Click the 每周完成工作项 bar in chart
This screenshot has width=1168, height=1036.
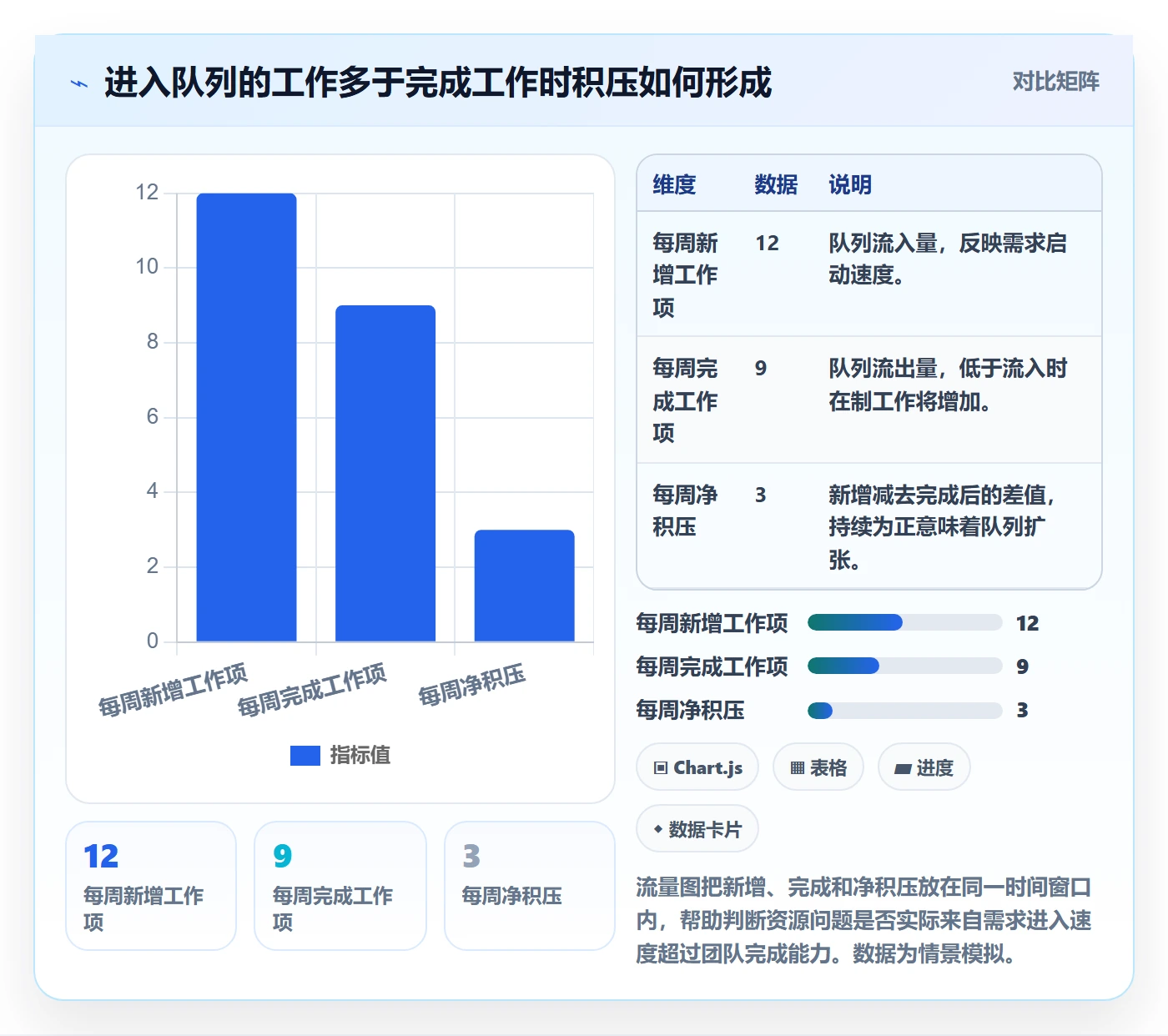[x=385, y=473]
